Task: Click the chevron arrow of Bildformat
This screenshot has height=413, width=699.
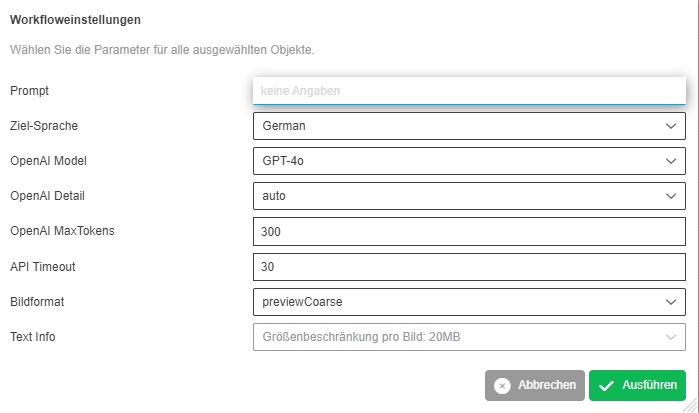Action: (x=671, y=301)
